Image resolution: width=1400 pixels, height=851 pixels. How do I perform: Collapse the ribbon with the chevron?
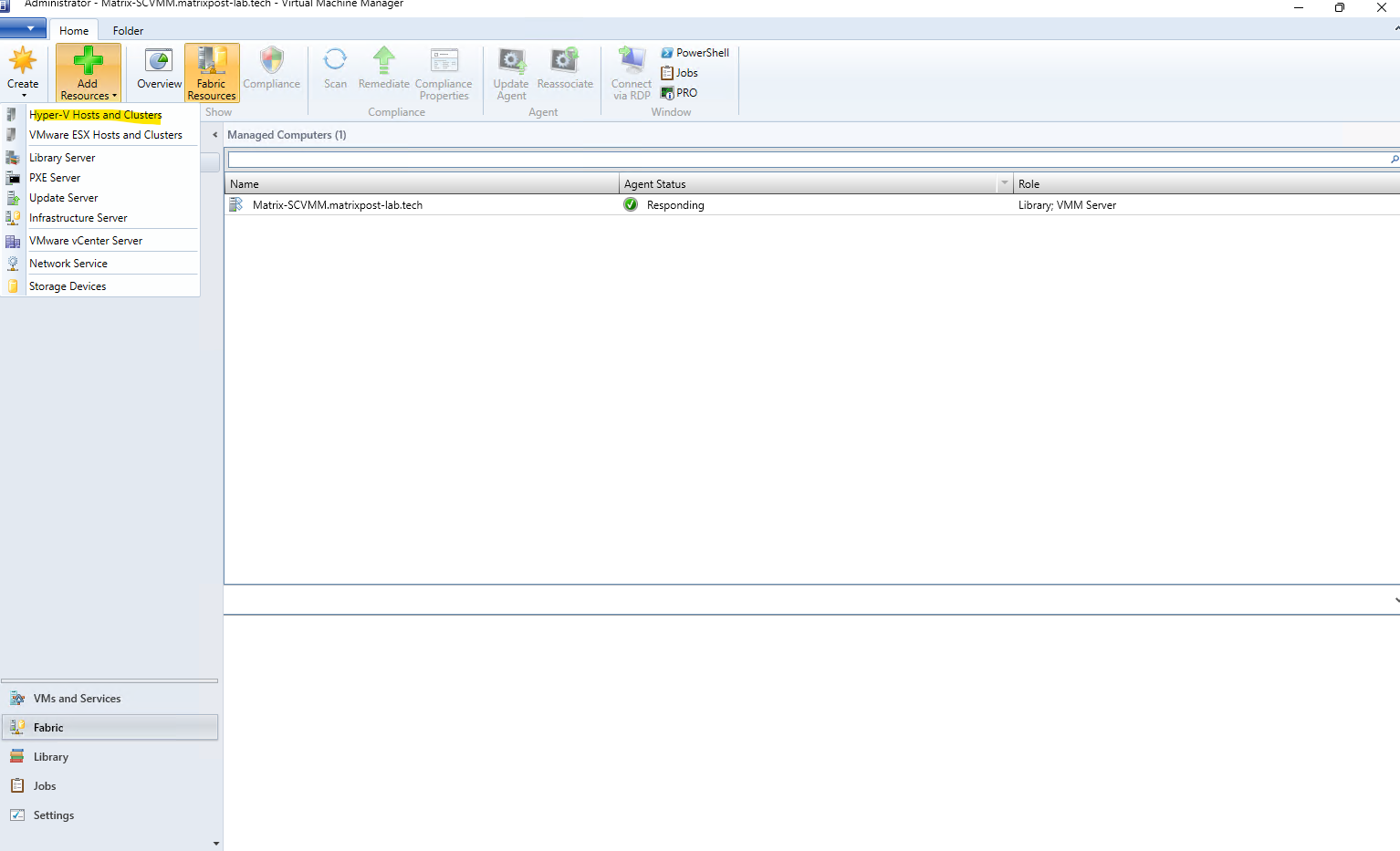1396,29
